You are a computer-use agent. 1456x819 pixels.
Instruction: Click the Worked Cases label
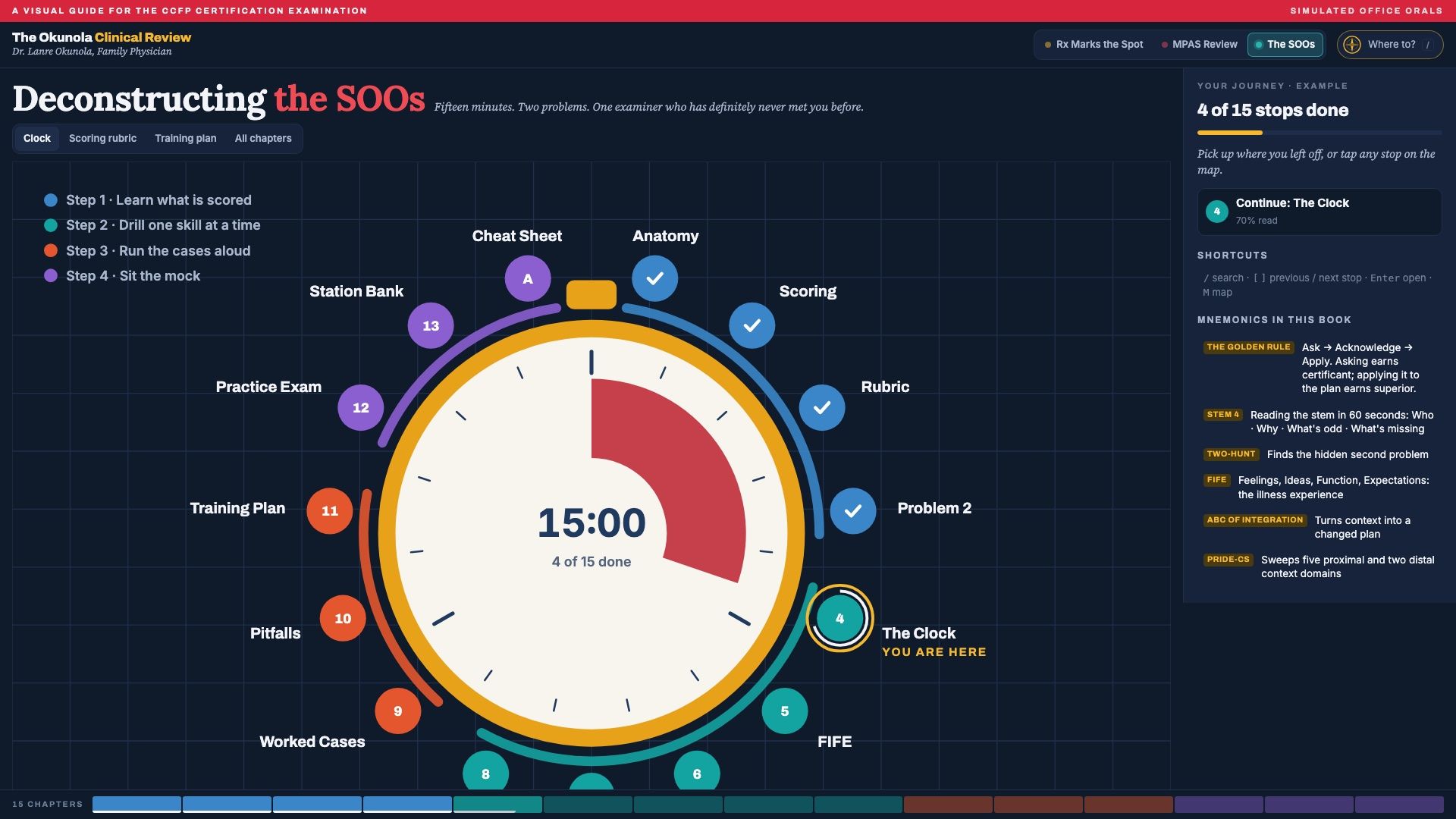pos(312,742)
